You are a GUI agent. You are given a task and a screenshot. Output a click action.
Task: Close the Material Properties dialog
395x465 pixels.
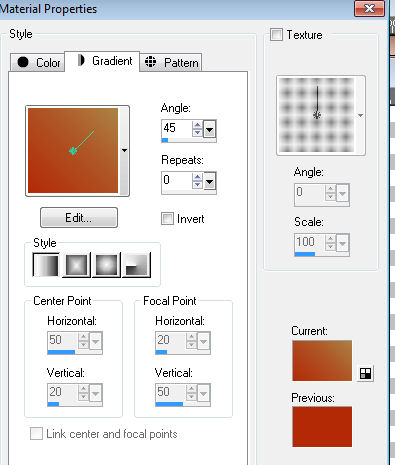369,8
